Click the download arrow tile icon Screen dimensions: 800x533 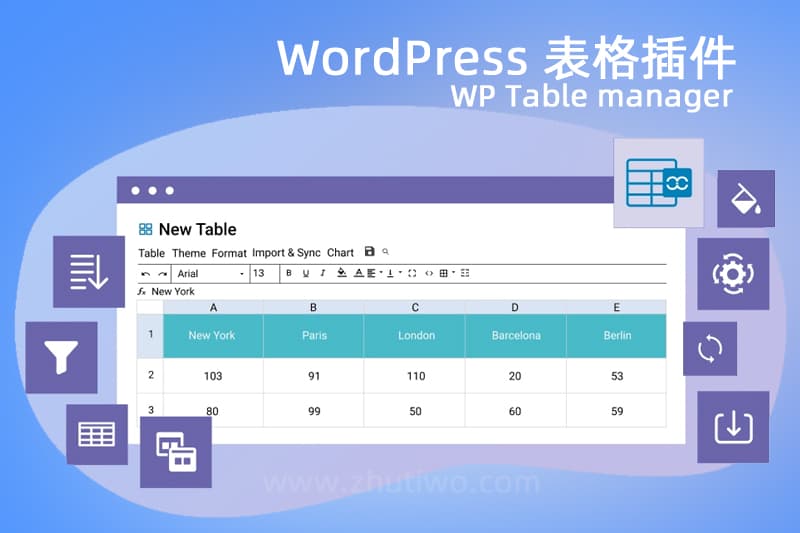coord(733,427)
